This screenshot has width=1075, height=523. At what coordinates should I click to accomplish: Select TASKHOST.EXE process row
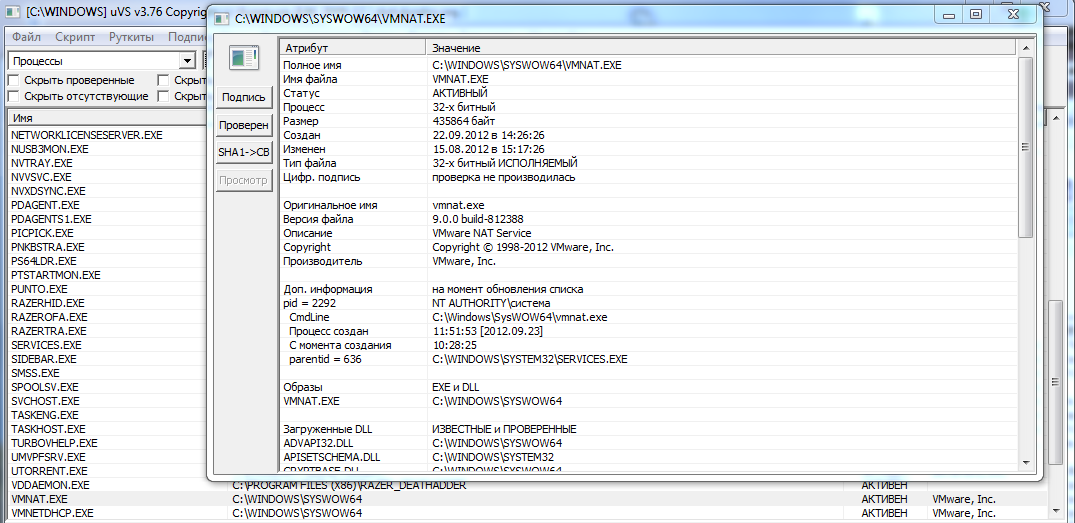point(48,429)
